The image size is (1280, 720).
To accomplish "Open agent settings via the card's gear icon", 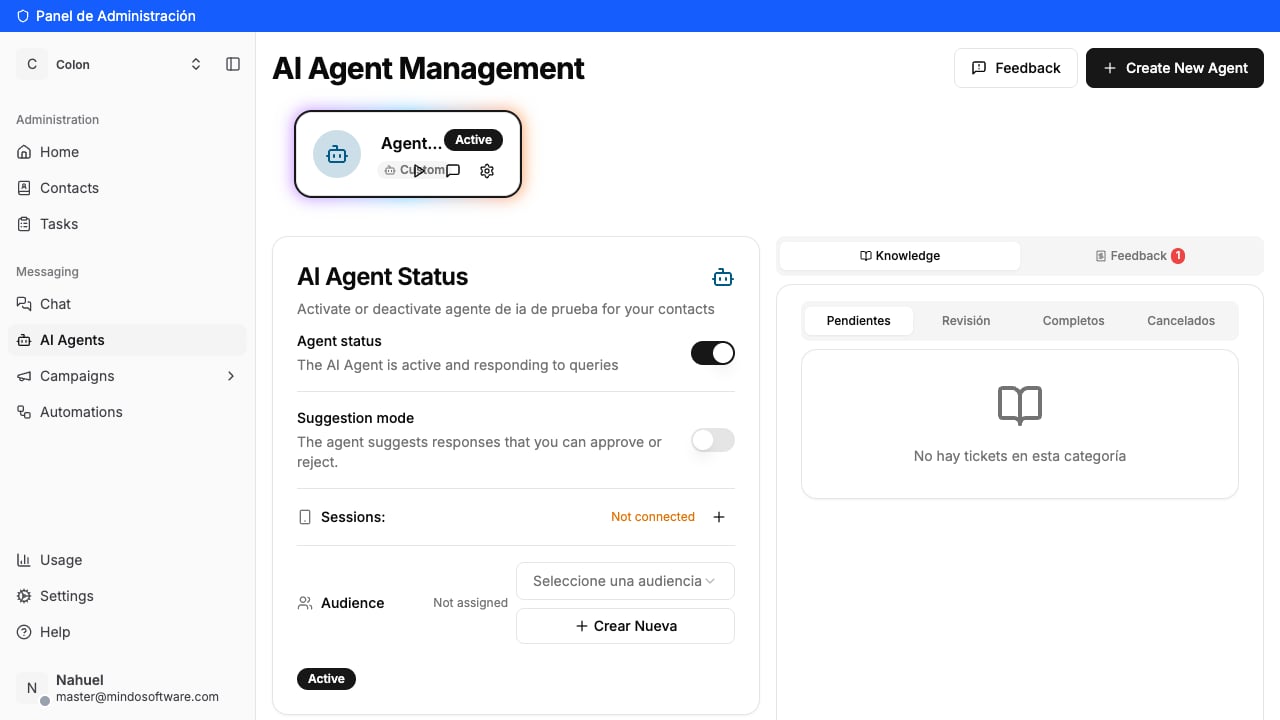I will (487, 171).
